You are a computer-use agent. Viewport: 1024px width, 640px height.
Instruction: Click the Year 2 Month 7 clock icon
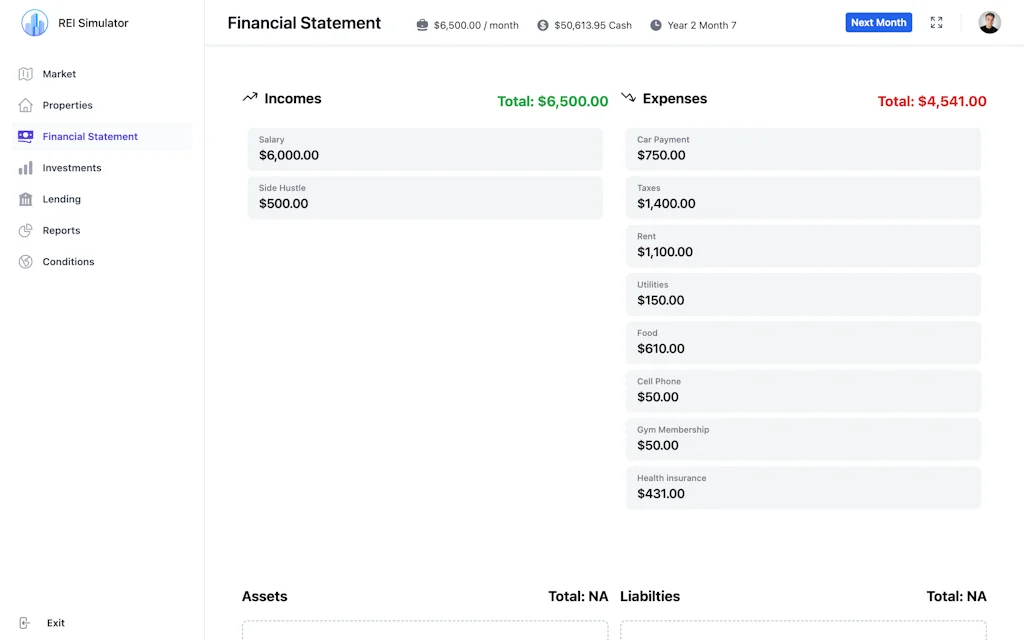pos(655,26)
